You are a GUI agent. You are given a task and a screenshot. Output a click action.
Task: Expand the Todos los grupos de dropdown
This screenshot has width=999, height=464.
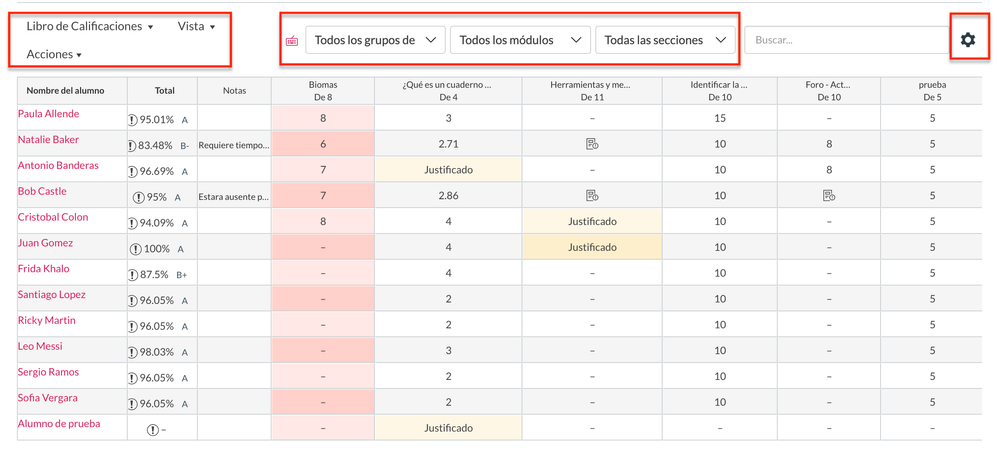click(375, 40)
